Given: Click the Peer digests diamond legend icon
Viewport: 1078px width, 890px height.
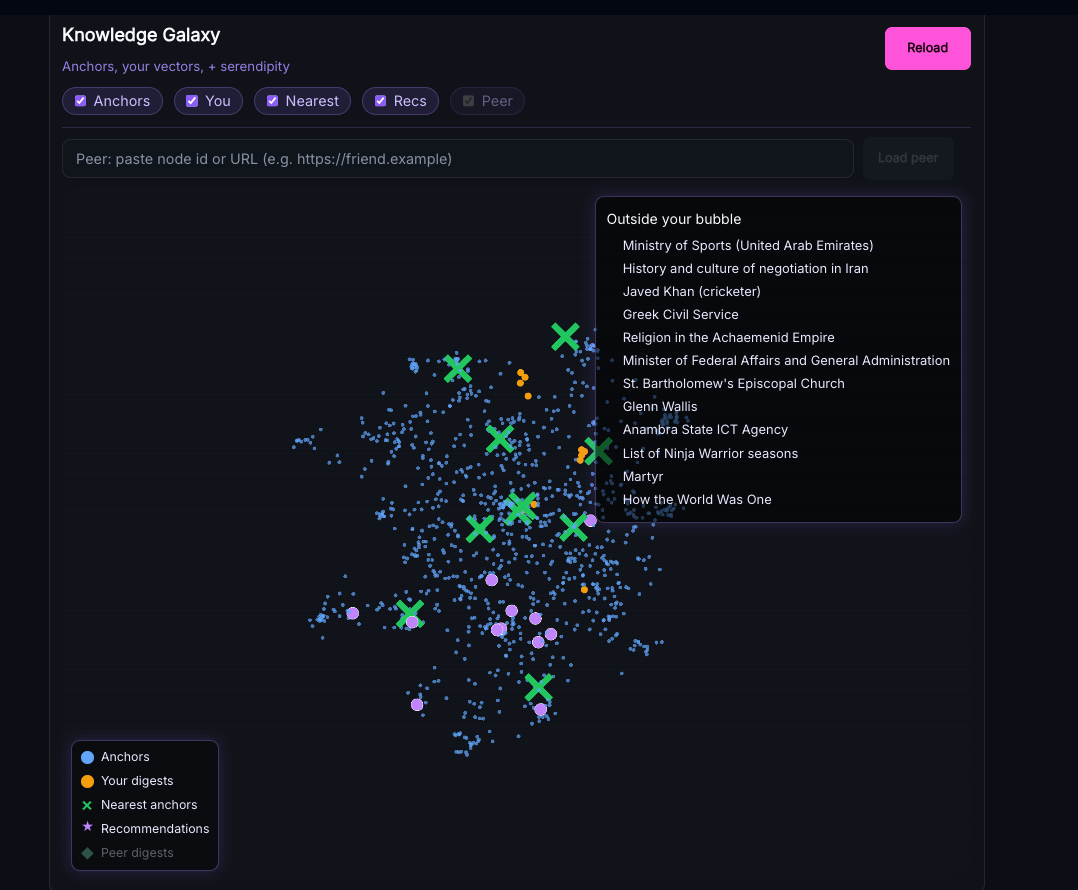Looking at the screenshot, I should tap(87, 853).
